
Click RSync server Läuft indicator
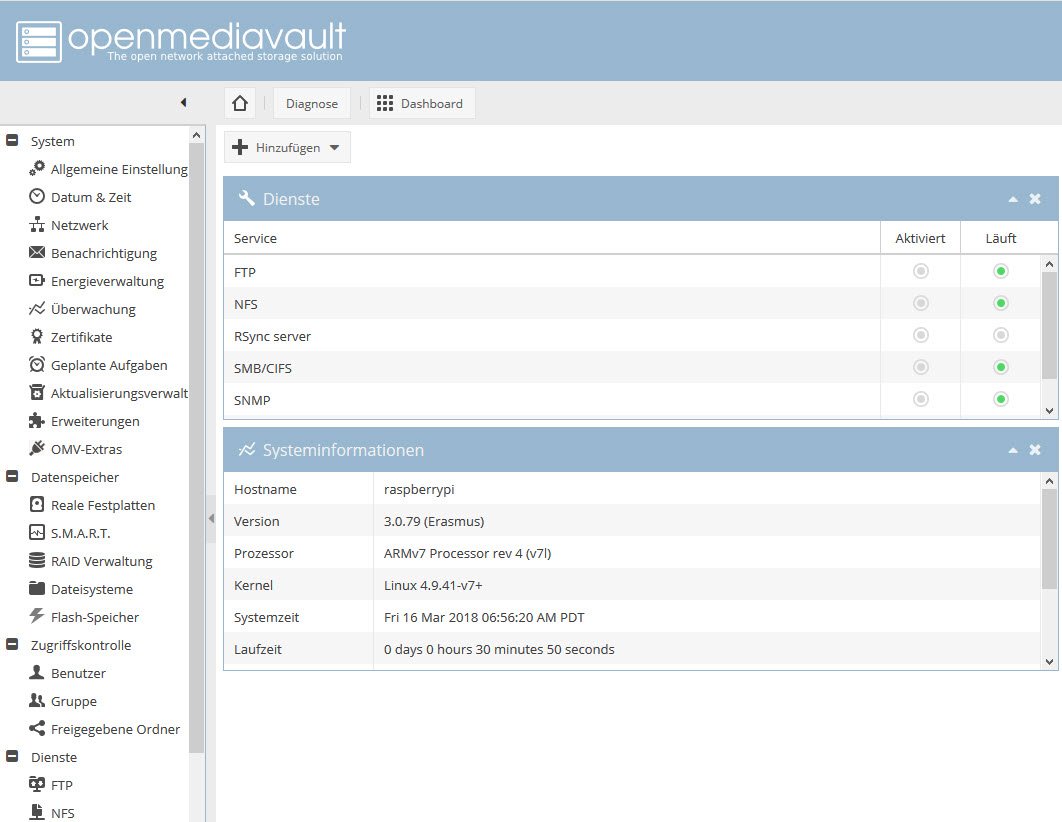tap(1000, 334)
